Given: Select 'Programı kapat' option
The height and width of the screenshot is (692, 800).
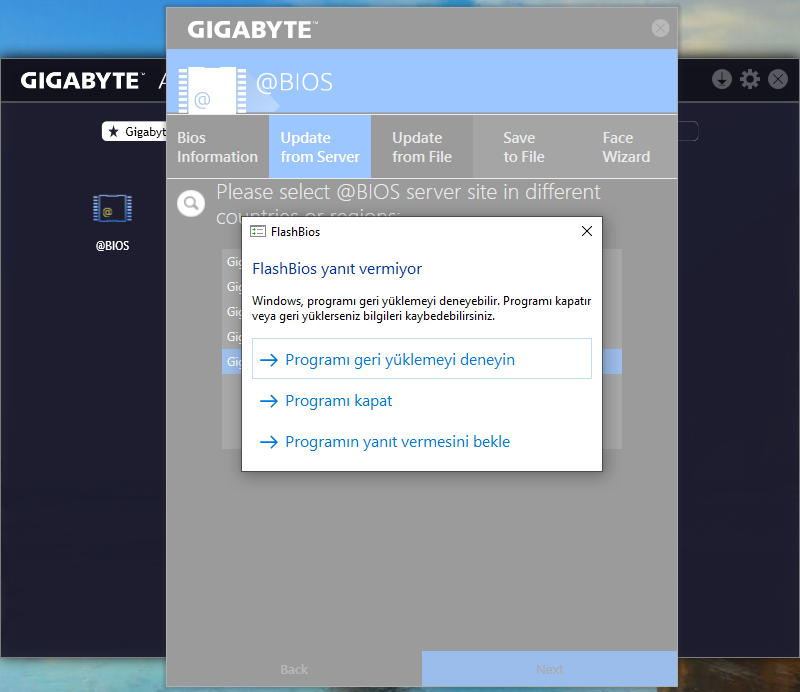Looking at the screenshot, I should (422, 401).
